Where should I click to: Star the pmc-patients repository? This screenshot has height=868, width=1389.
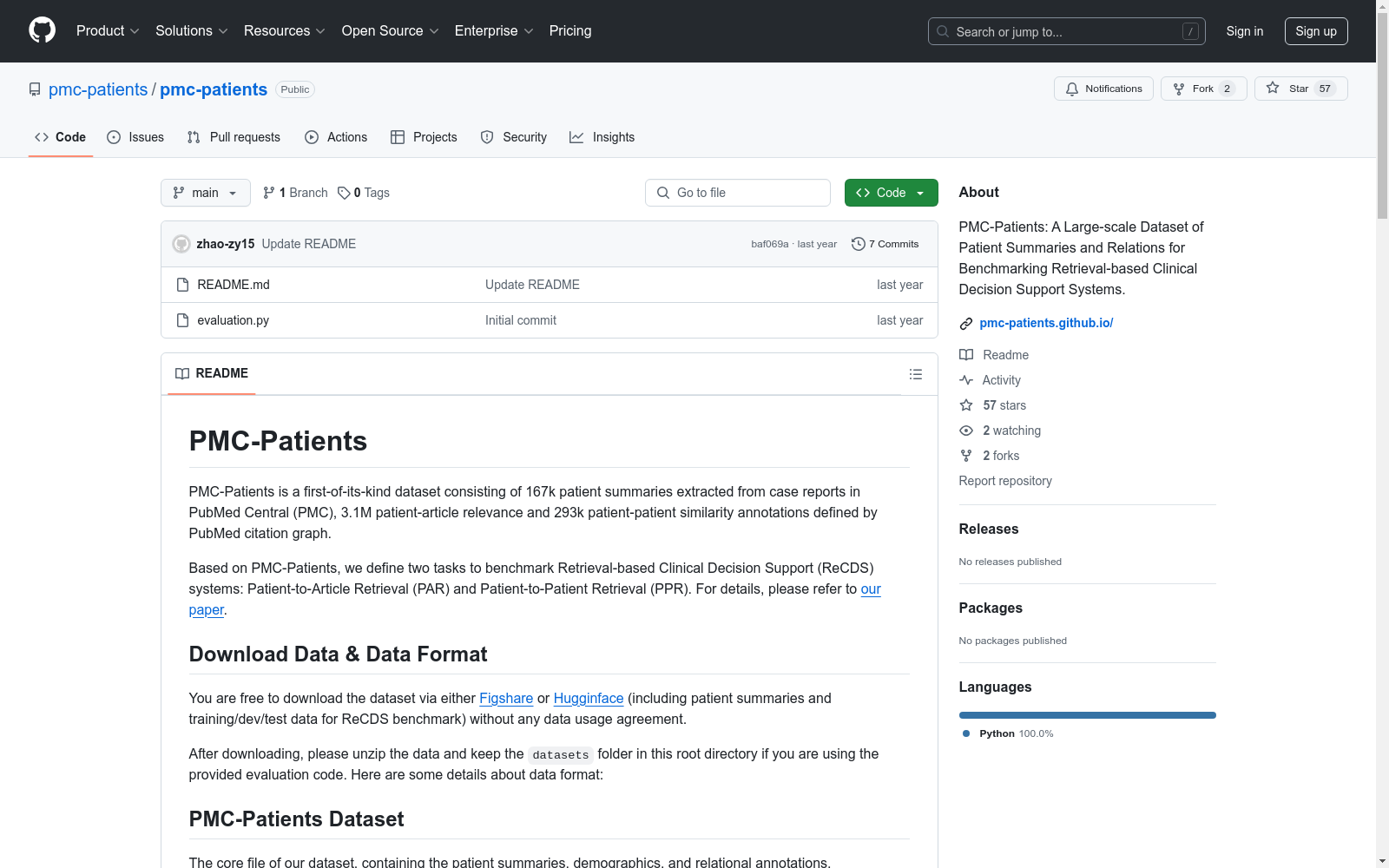(x=1300, y=89)
